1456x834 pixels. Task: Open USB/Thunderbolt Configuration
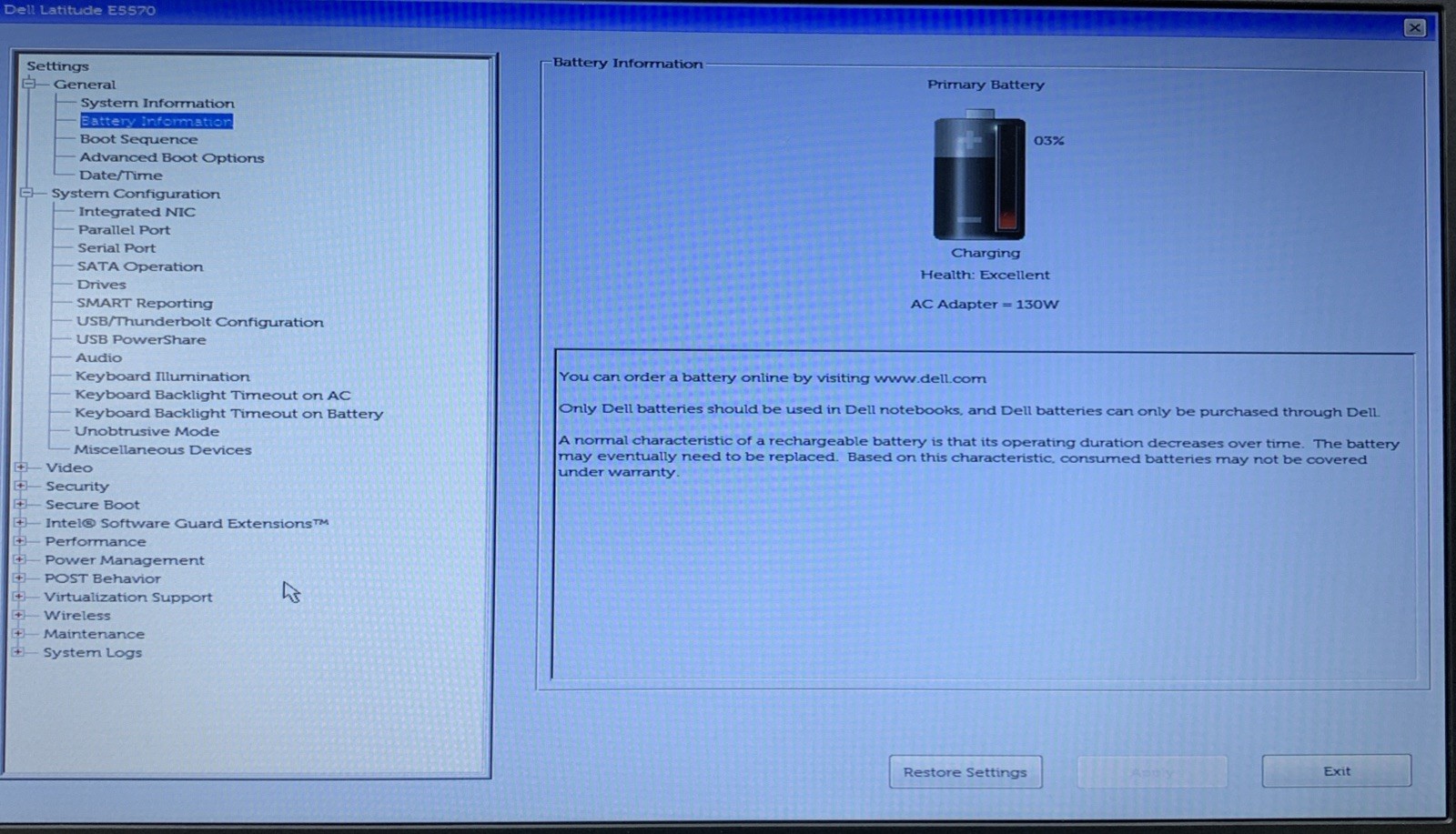[200, 321]
